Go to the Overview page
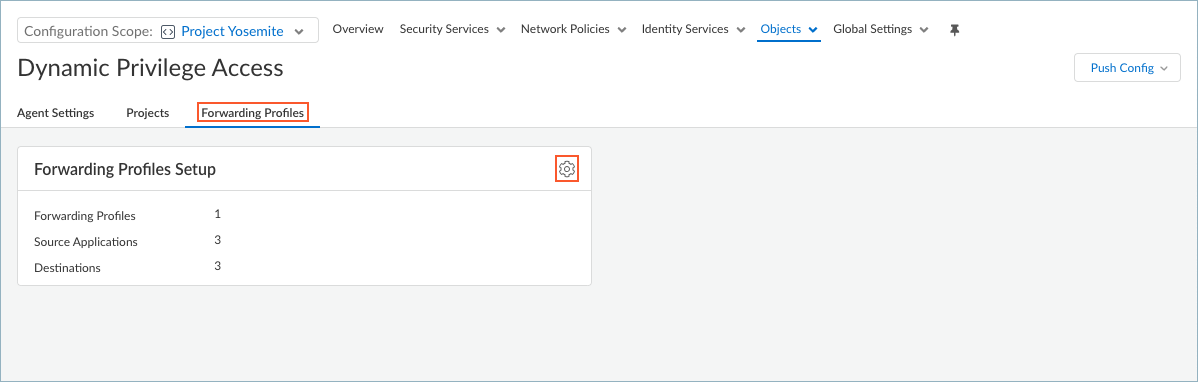Image resolution: width=1198 pixels, height=382 pixels. [x=358, y=29]
